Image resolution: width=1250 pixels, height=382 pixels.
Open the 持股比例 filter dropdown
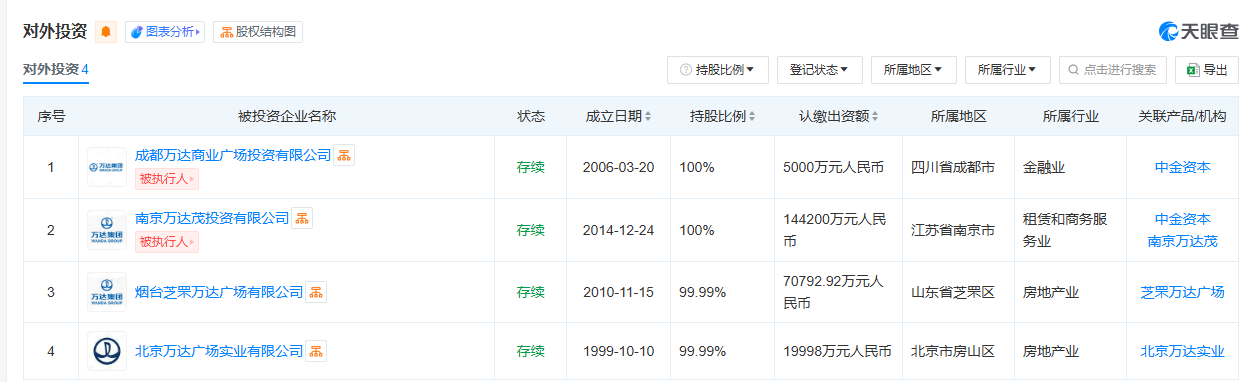(717, 70)
